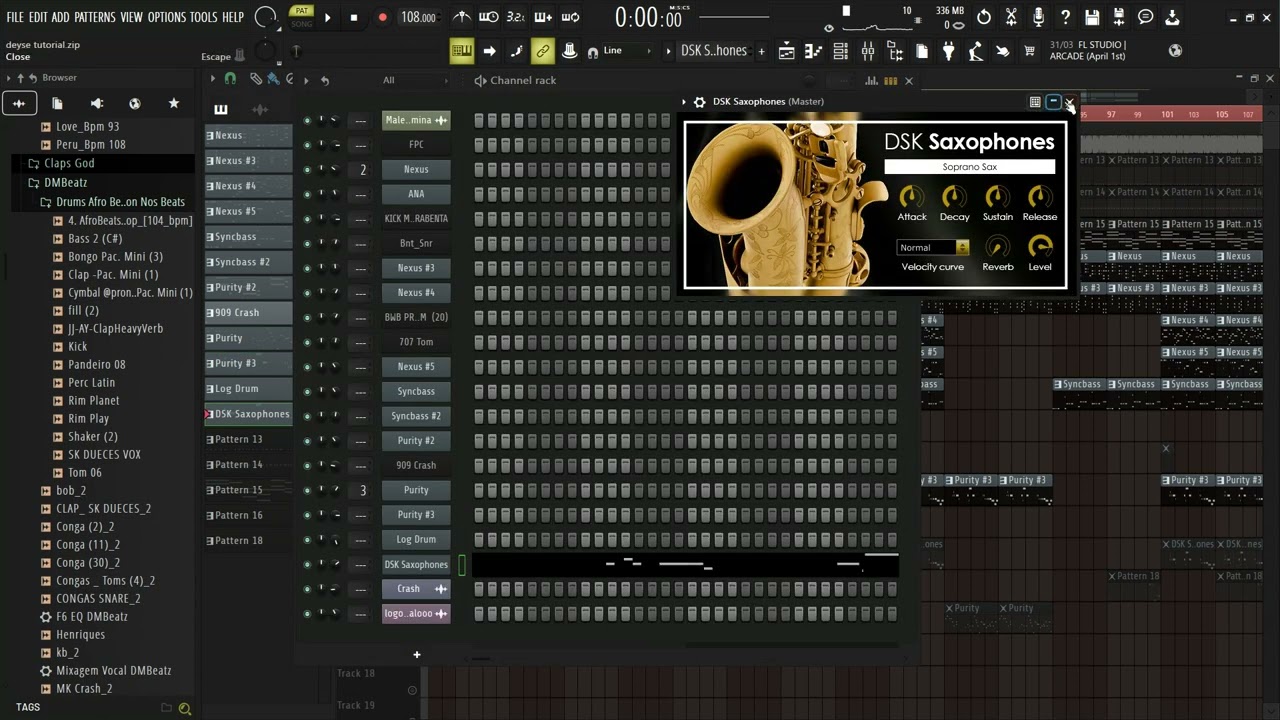Open the Mixer view icon
Viewport: 1280px width, 720px height.
tap(868, 51)
